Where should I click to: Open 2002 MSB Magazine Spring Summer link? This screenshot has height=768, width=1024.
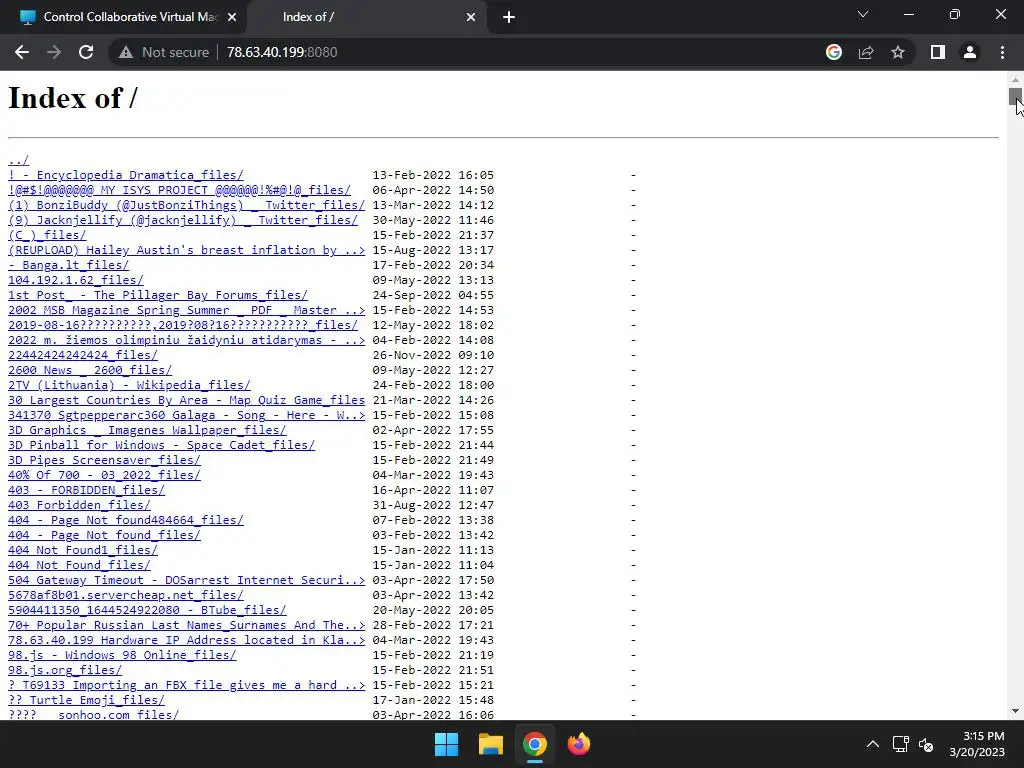point(186,310)
